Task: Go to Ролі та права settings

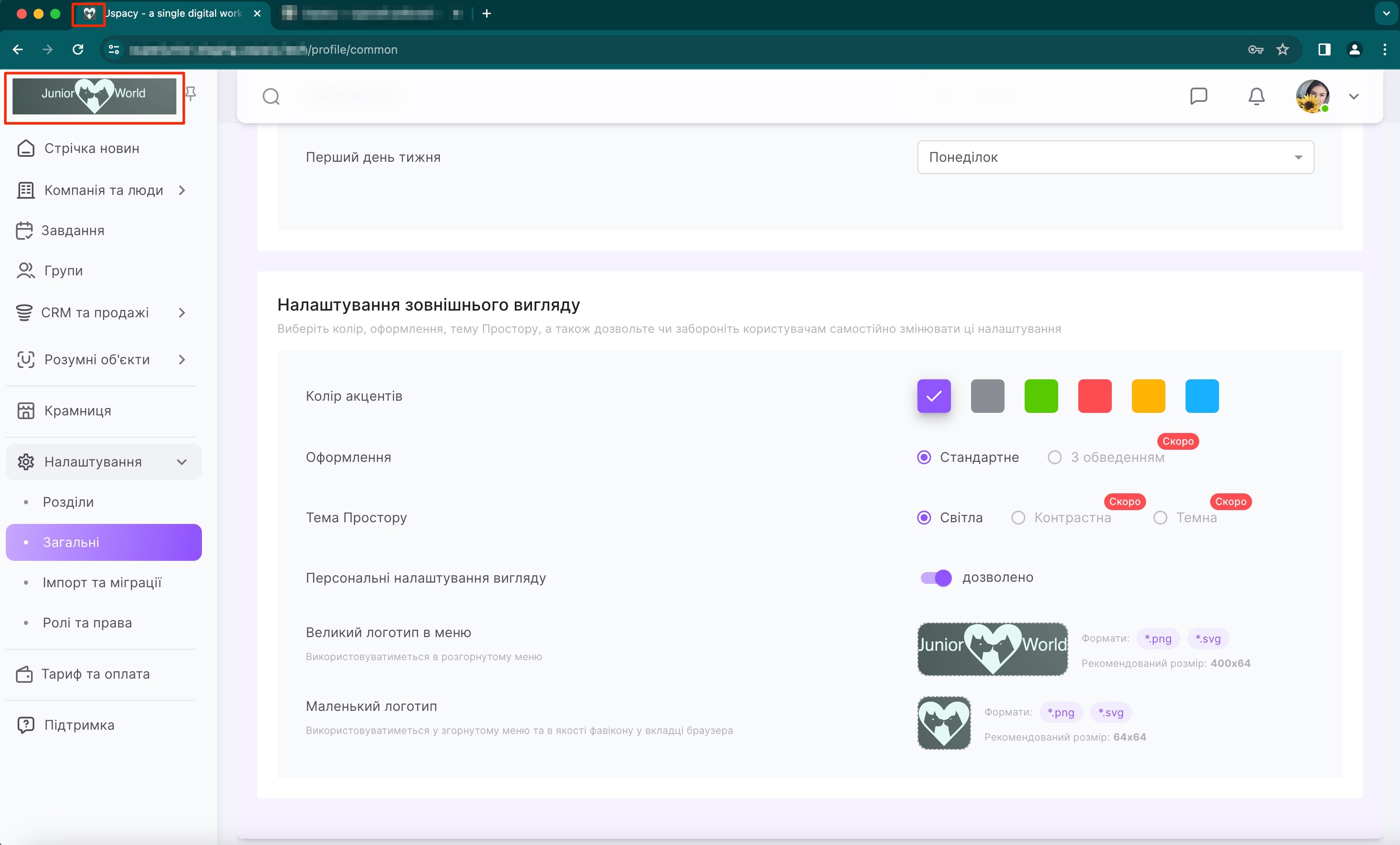Action: click(x=87, y=623)
